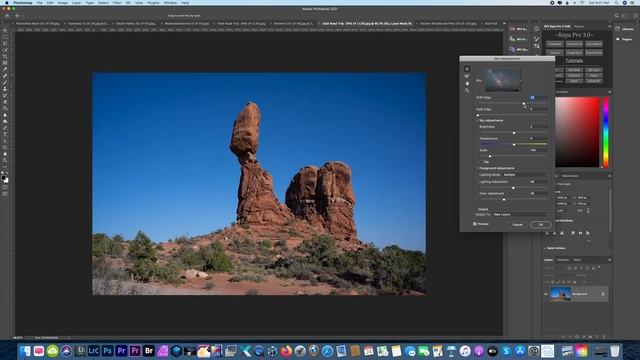Open the Trash in the Dock
This screenshot has height=360, width=640.
click(x=615, y=351)
